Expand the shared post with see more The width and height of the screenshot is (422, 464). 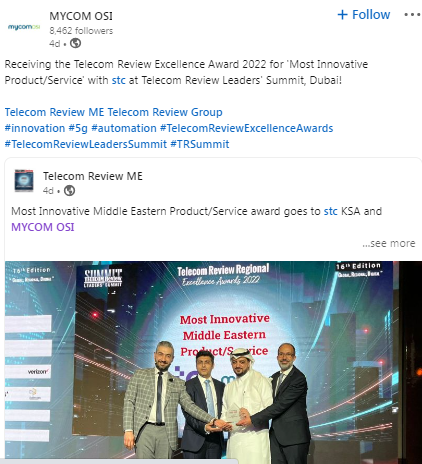(x=389, y=243)
